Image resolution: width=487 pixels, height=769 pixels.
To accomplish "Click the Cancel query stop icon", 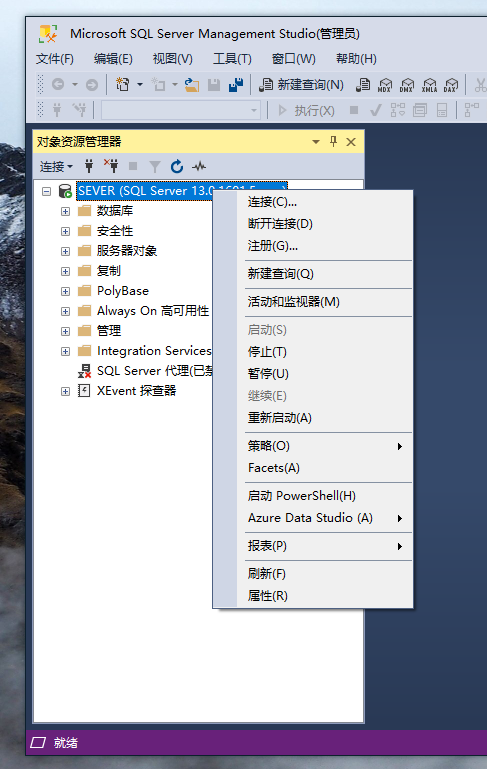I will (354, 110).
